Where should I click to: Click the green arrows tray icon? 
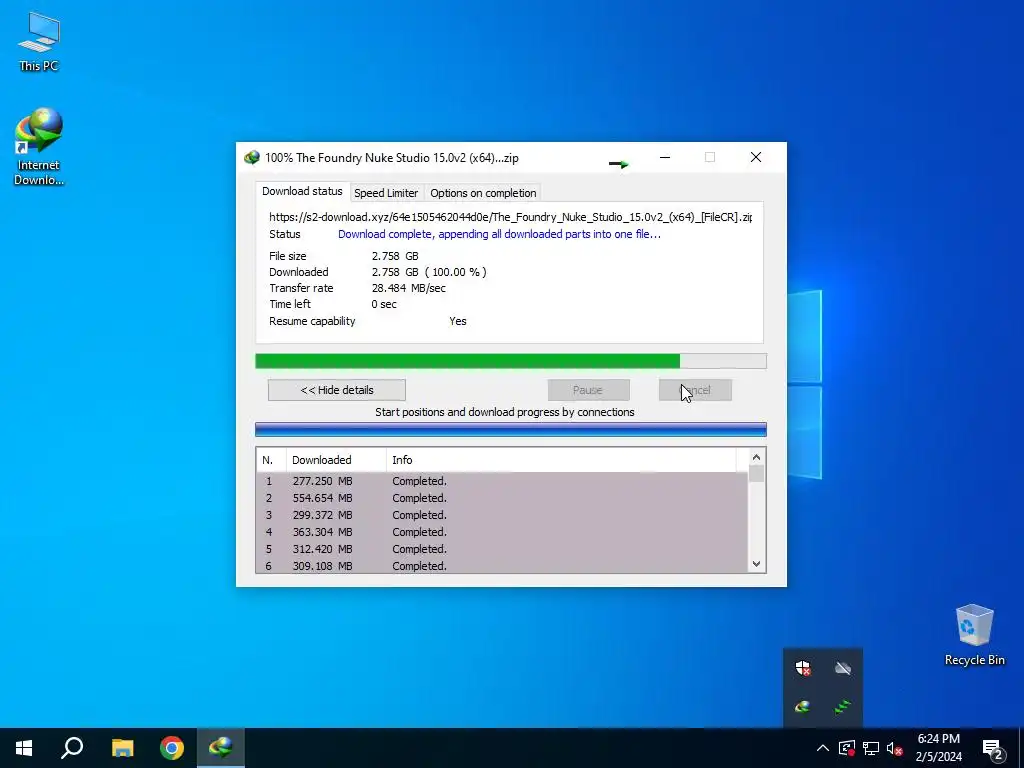tap(842, 707)
